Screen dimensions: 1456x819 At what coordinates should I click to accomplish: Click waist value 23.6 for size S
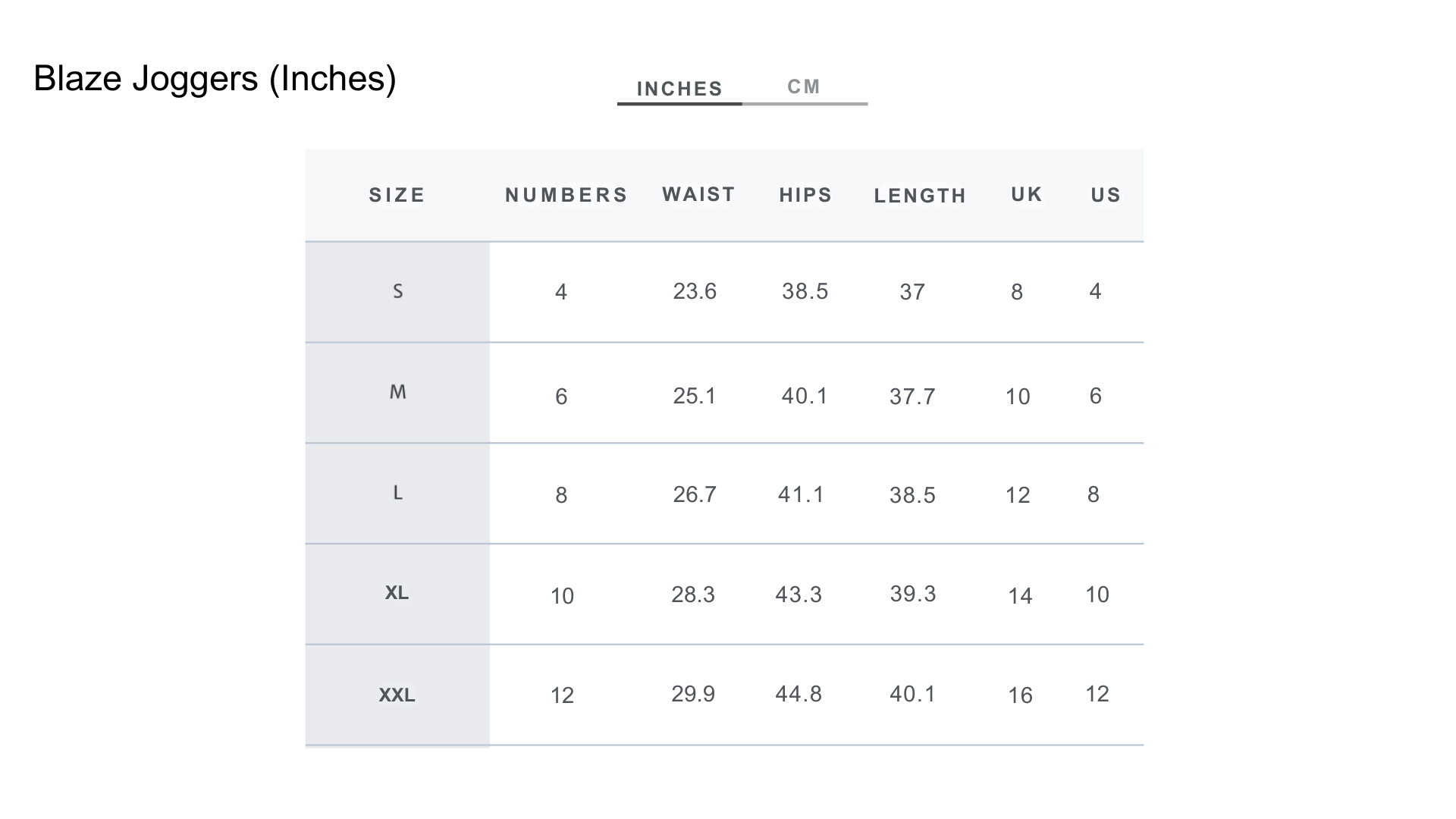tap(695, 291)
